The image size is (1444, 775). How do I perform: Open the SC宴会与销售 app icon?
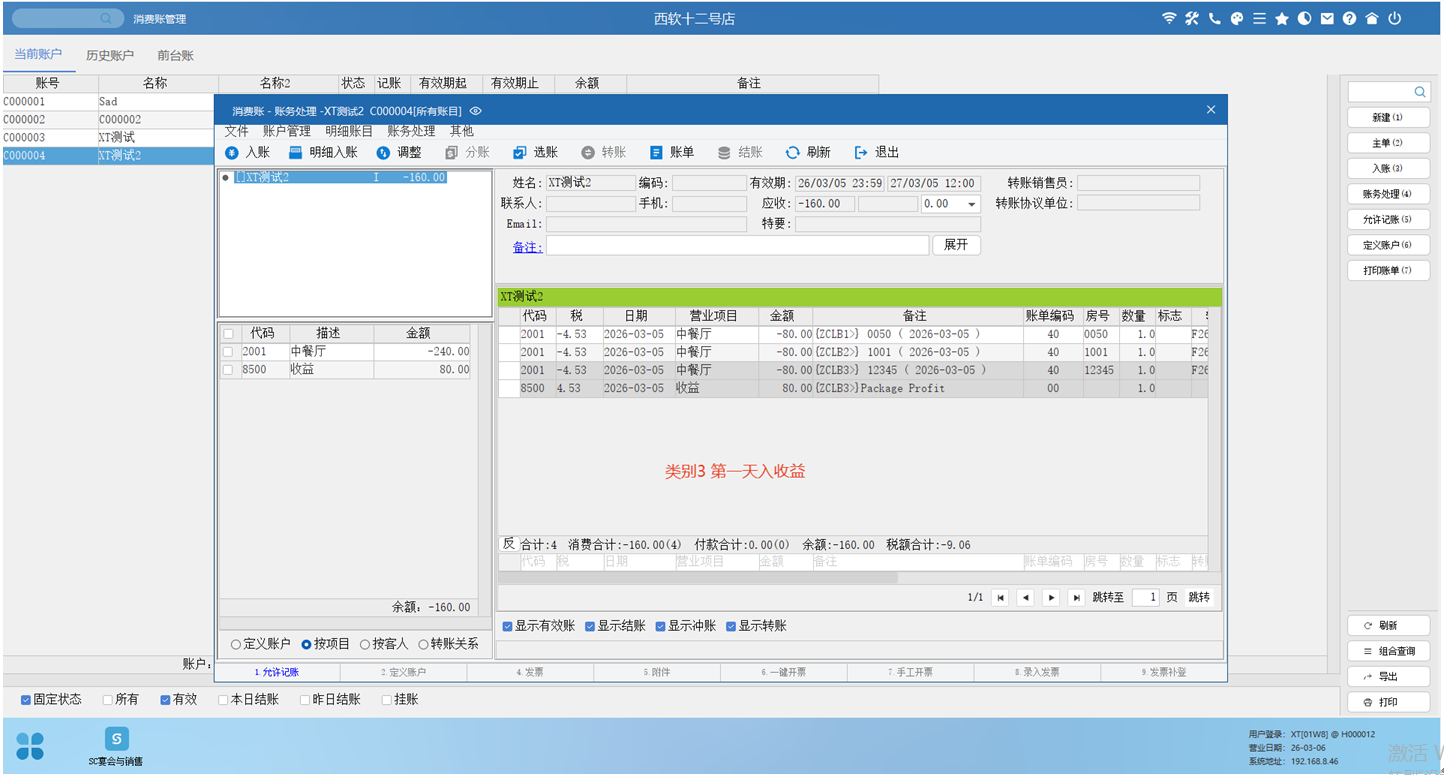pos(116,740)
